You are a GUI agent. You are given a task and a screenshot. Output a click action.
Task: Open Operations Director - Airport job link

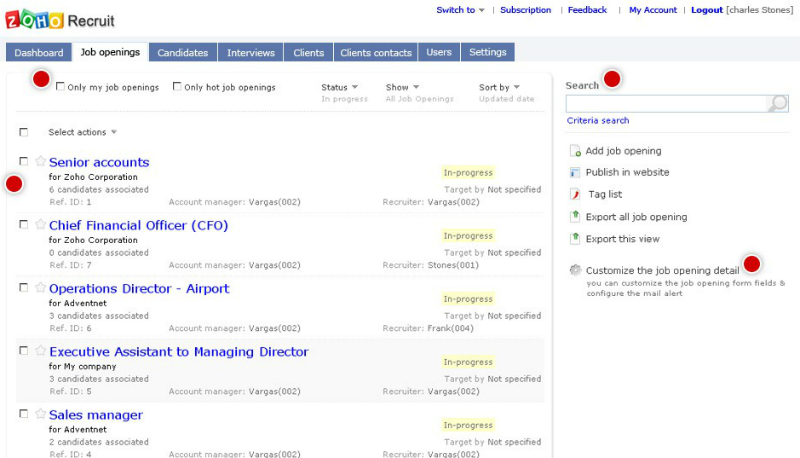point(139,289)
